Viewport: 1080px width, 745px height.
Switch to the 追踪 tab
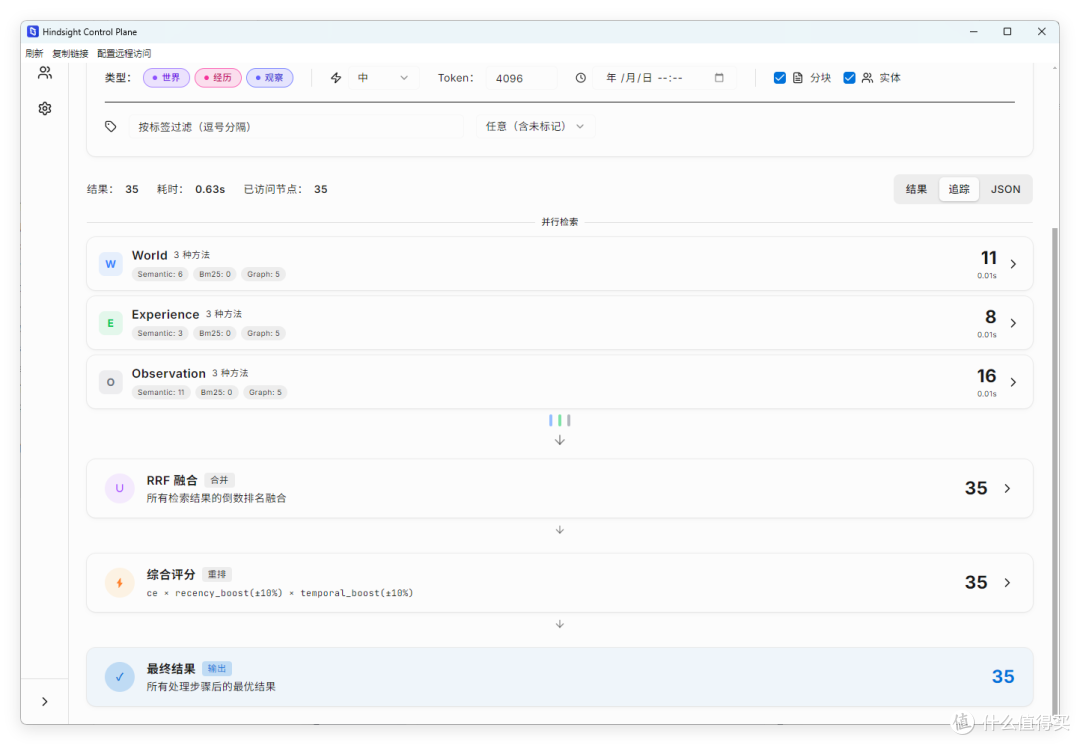coord(959,189)
